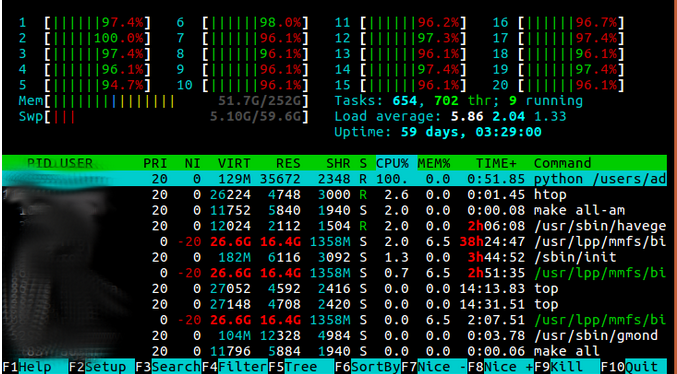Select the mmfs process with TIME 2h51:35

335,273
